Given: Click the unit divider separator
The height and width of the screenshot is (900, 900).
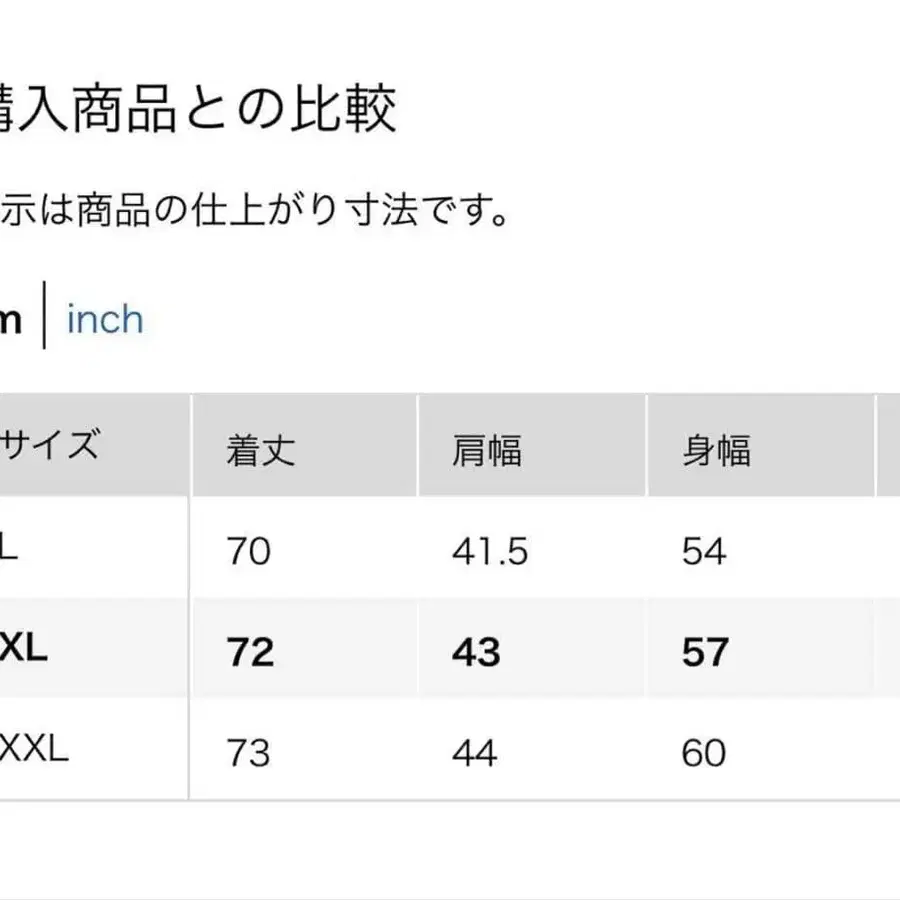Looking at the screenshot, I should click(x=45, y=318).
